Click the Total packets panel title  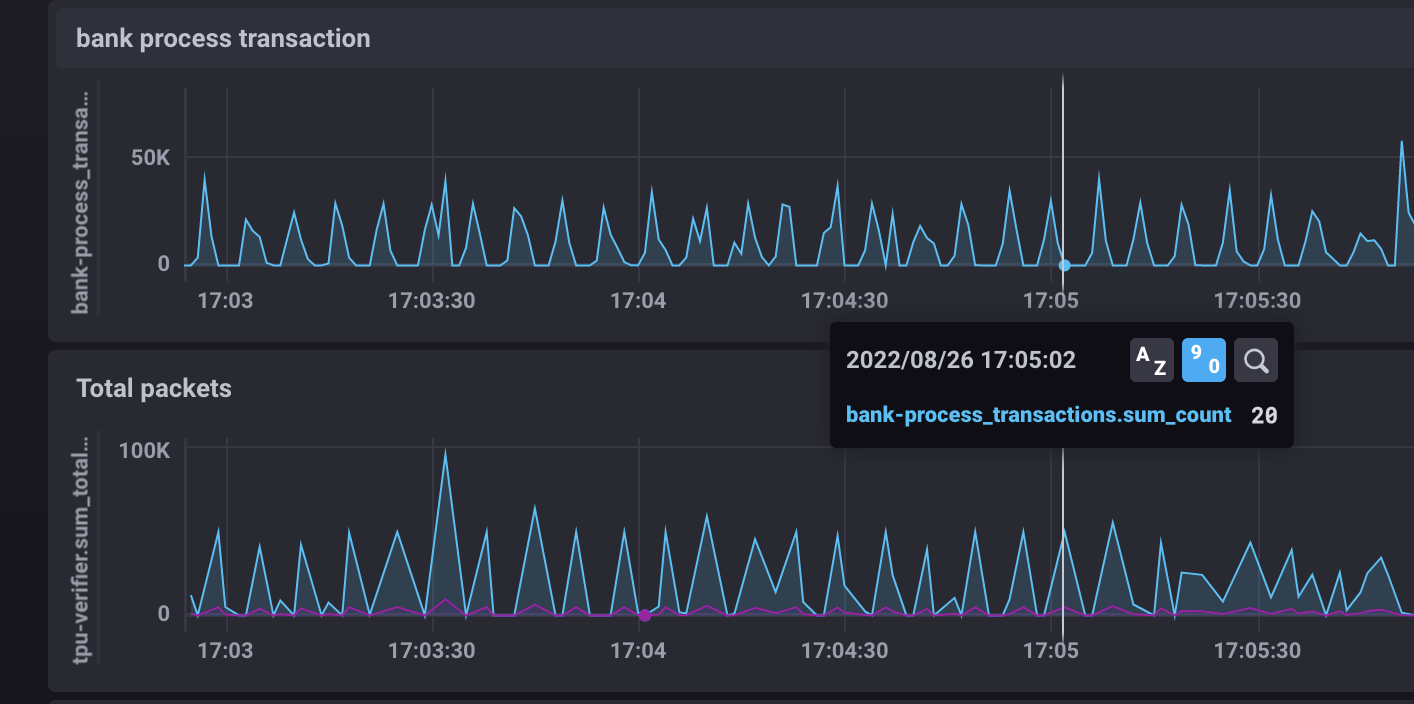click(152, 389)
